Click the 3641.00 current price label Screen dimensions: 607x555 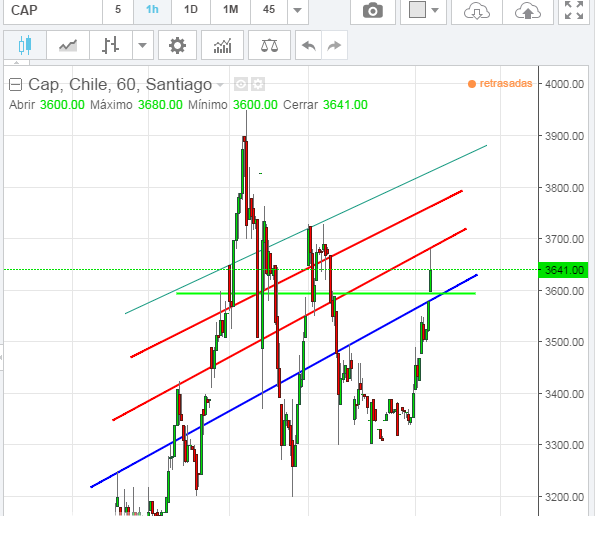563,270
